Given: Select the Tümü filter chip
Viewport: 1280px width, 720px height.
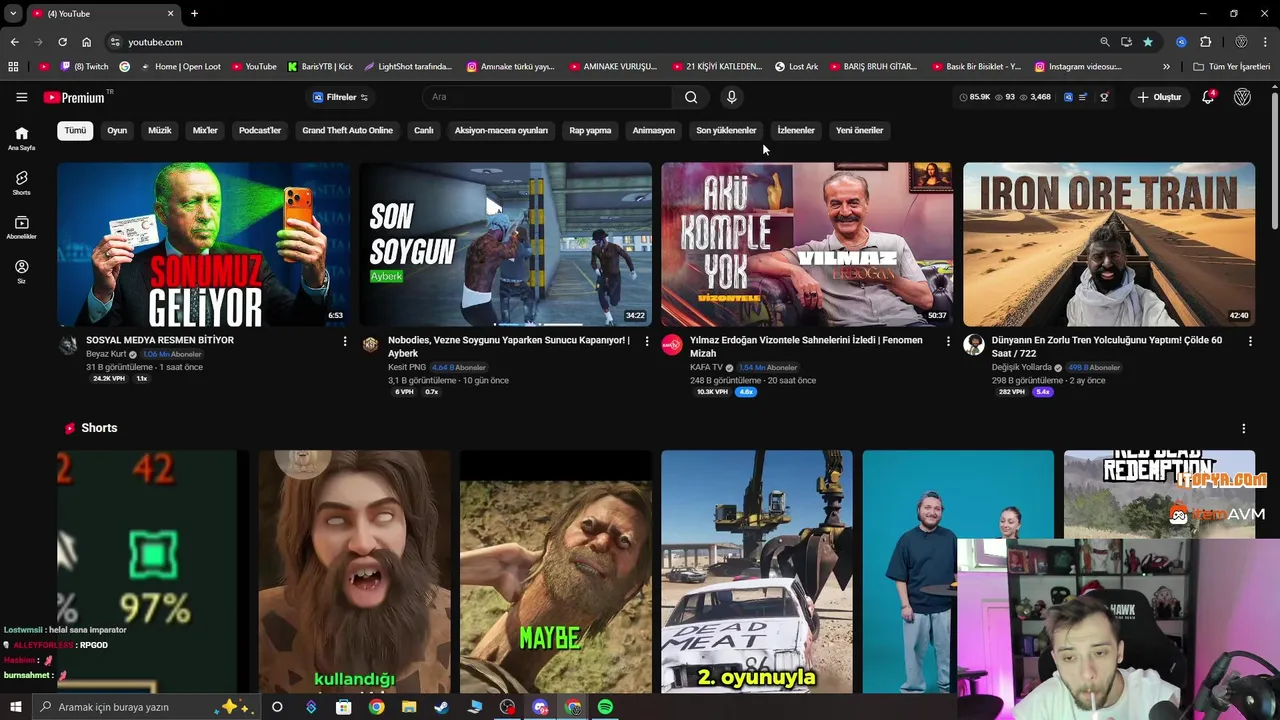Looking at the screenshot, I should pyautogui.click(x=75, y=130).
